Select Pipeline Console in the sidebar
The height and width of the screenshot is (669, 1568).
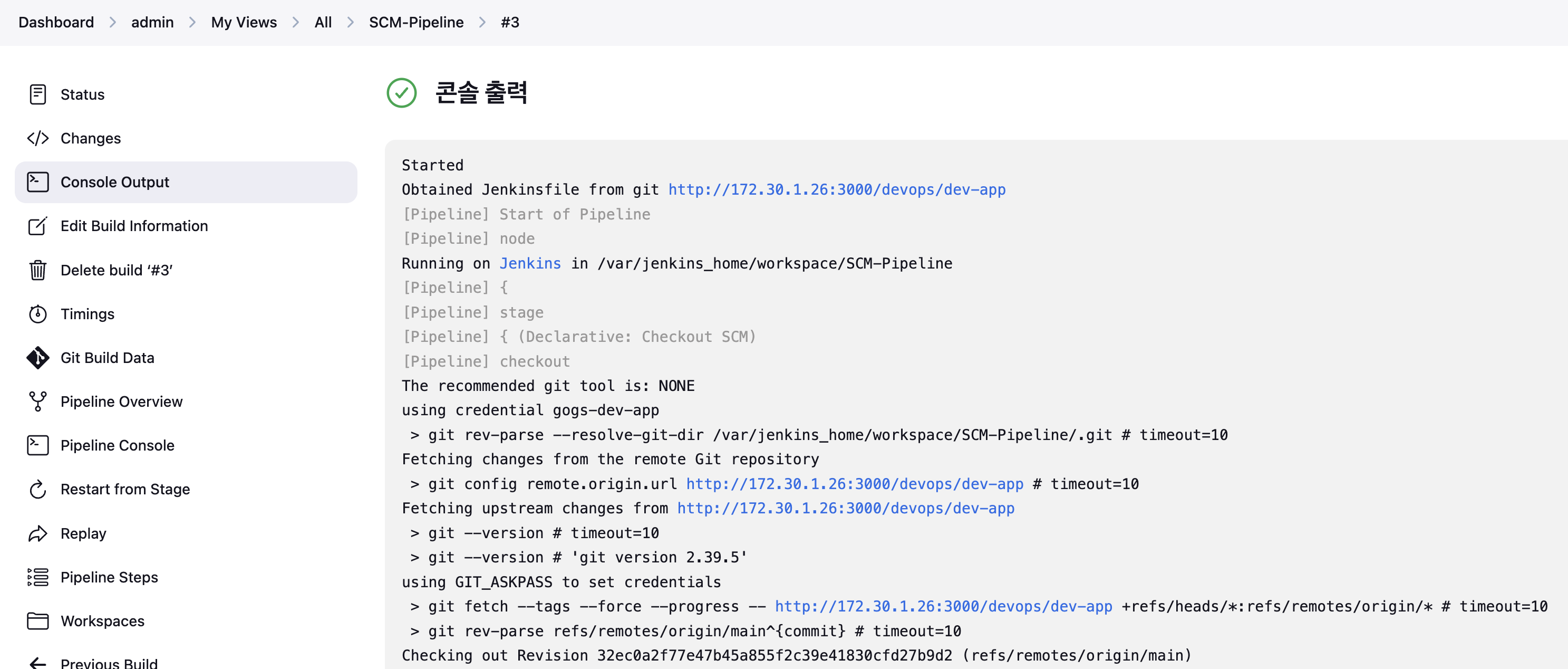117,445
